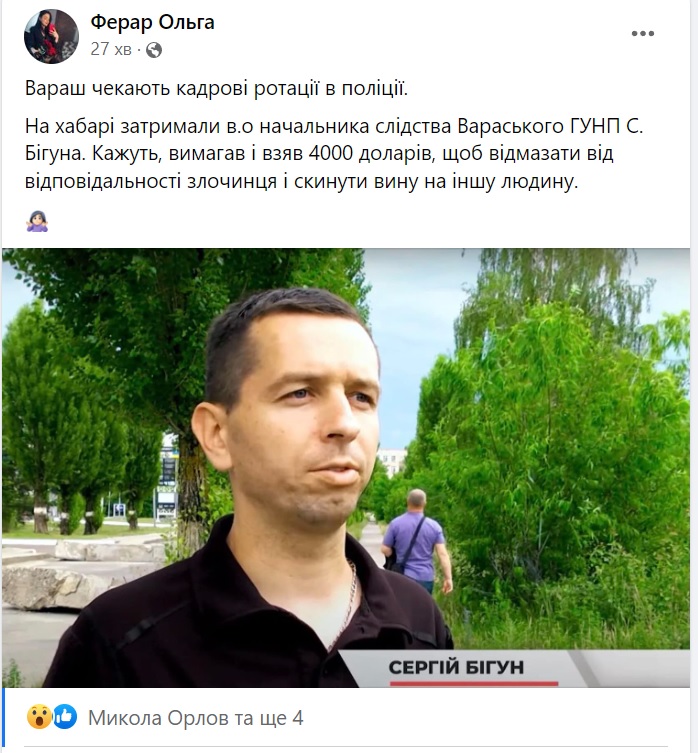698x753 pixels.
Task: Click the red underline beneath name caption
Action: pyautogui.click(x=474, y=683)
